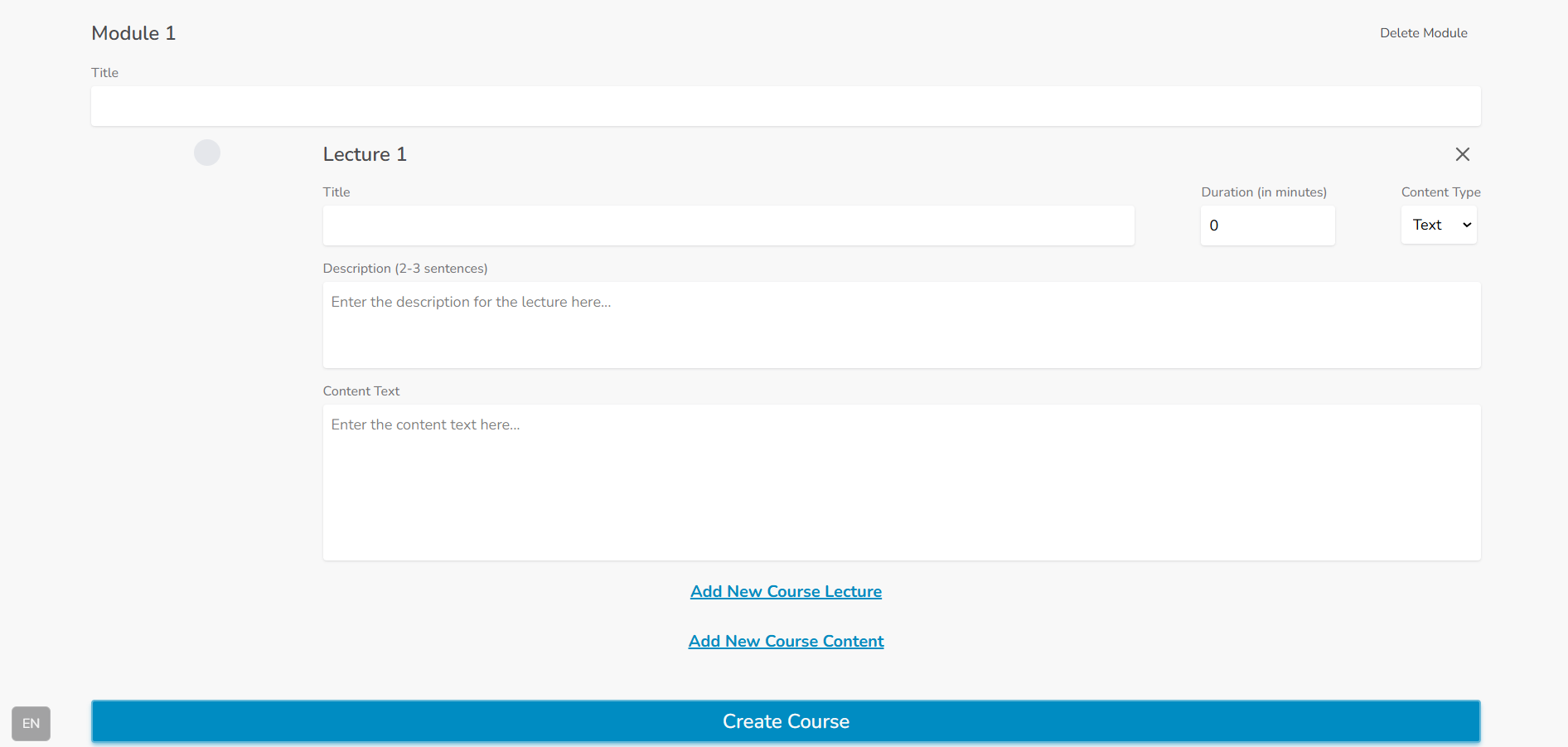Focus the Module 1 Title input field
The height and width of the screenshot is (747, 1568).
pyautogui.click(x=785, y=106)
